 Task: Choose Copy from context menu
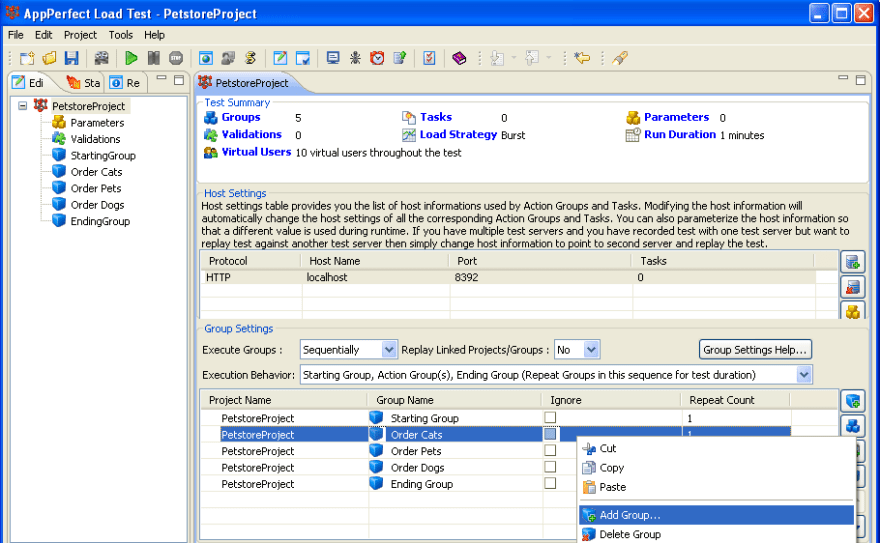tap(716, 467)
